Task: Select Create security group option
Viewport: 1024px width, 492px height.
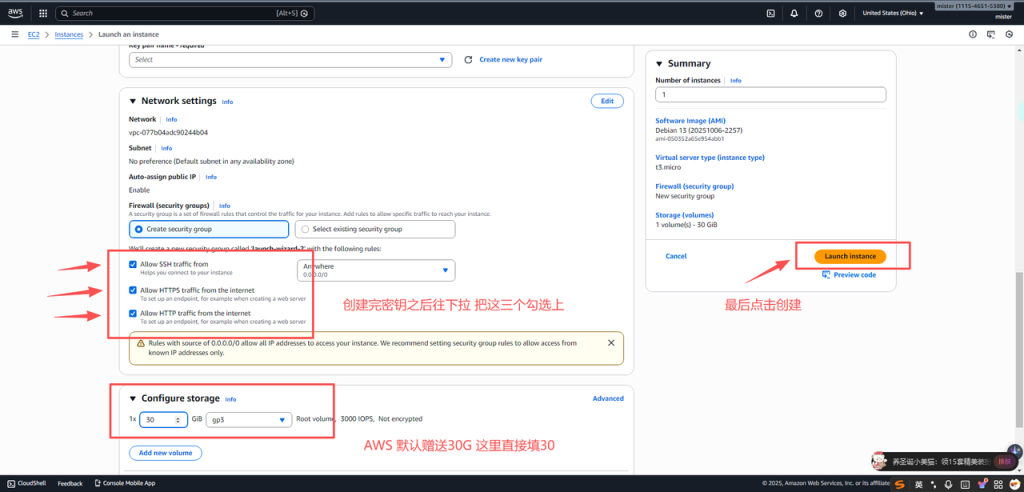Action: point(209,229)
